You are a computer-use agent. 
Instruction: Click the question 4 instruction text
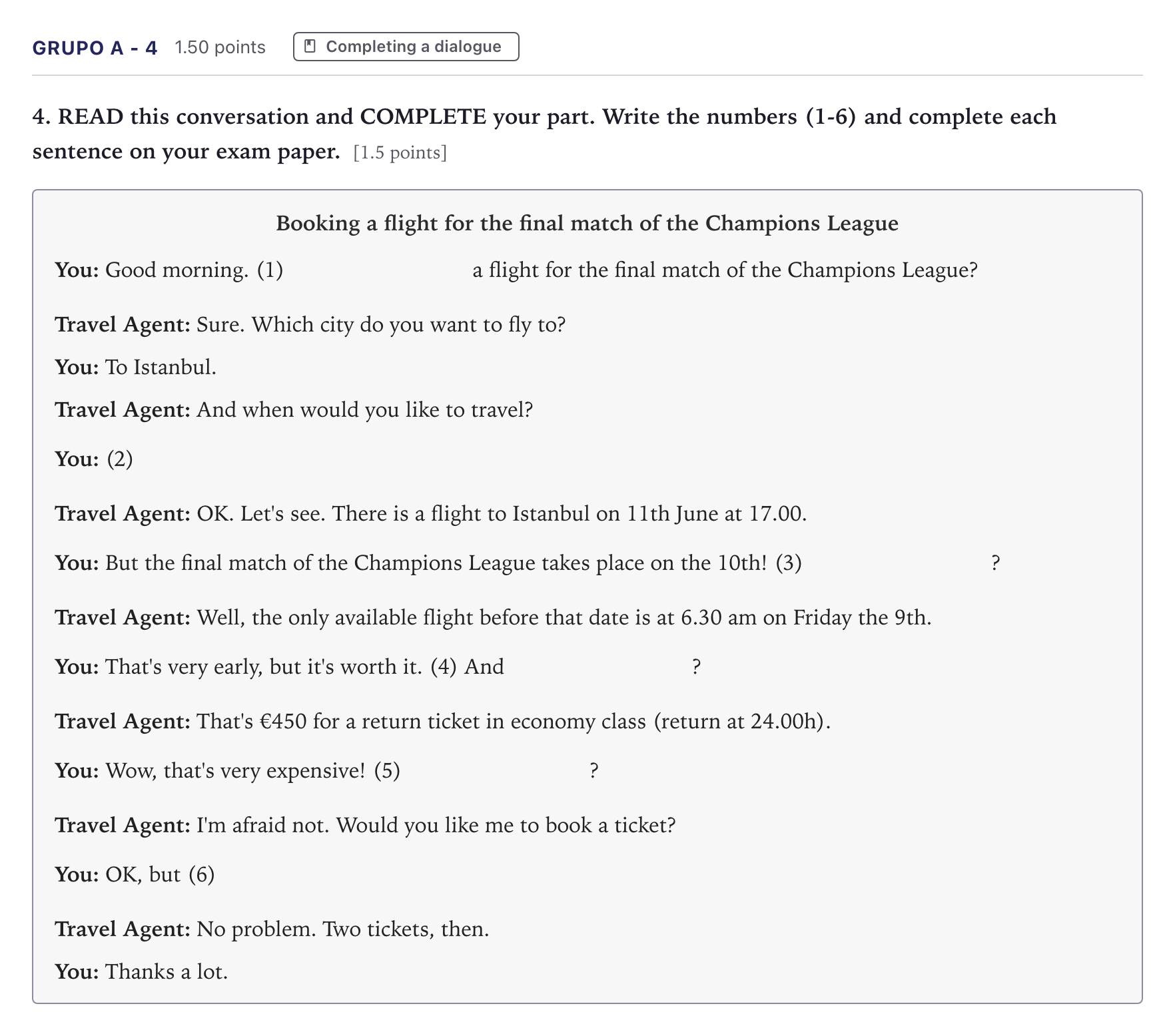[544, 134]
